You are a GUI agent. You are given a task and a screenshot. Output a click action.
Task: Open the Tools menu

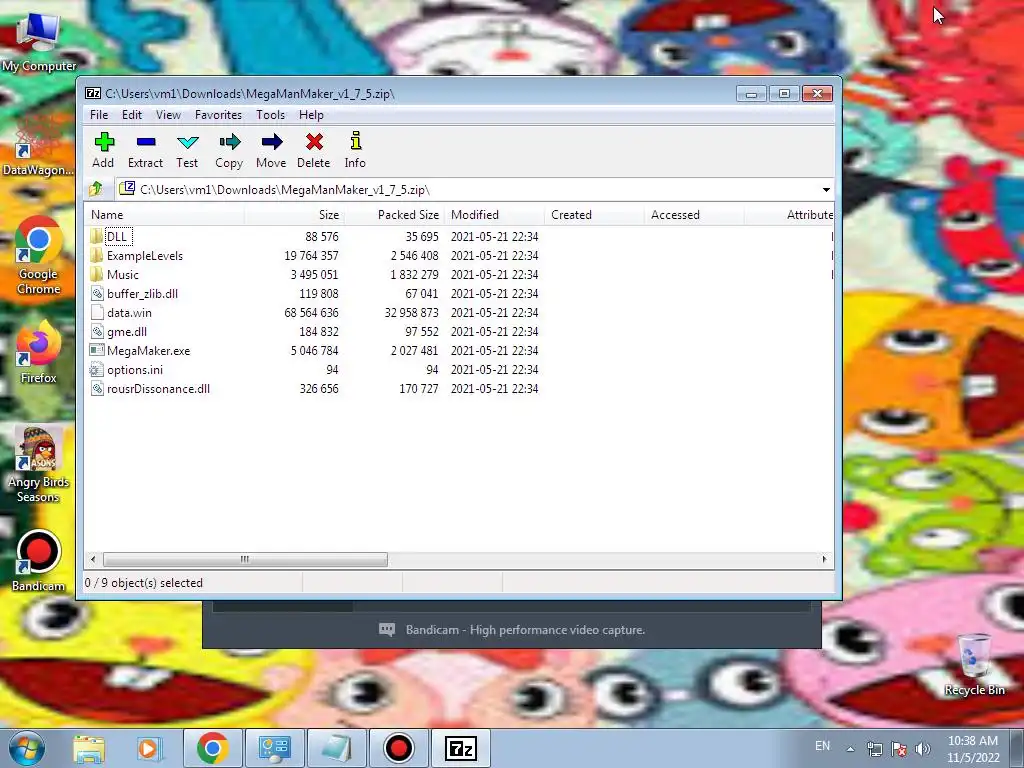[270, 115]
